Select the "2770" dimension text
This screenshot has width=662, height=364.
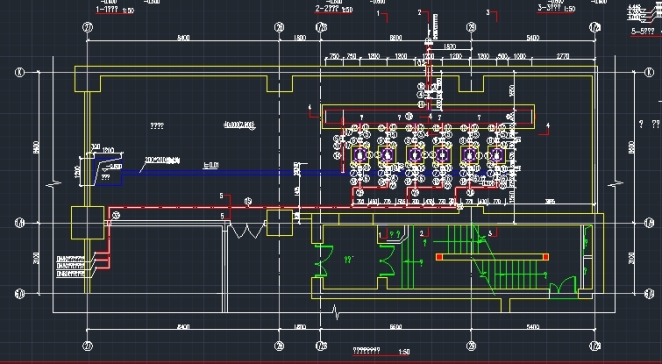563,56
